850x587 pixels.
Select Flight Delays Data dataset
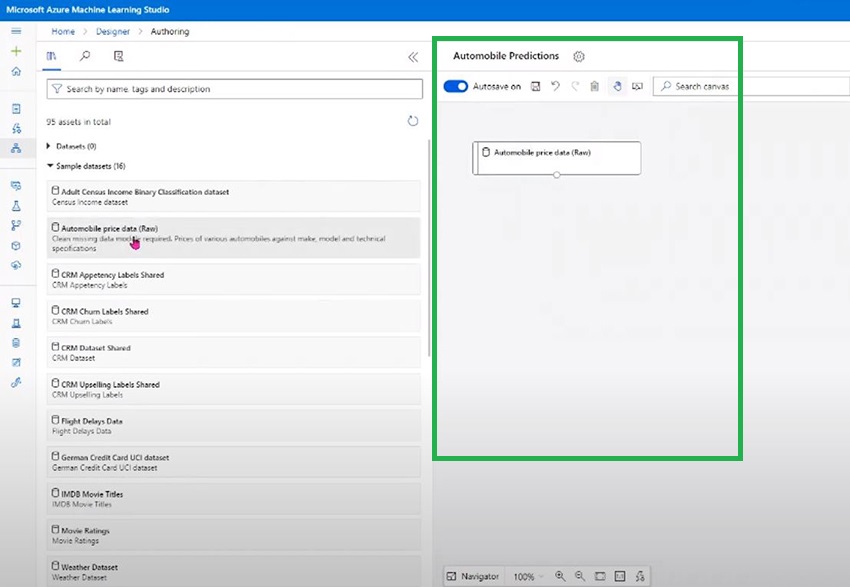pos(234,425)
